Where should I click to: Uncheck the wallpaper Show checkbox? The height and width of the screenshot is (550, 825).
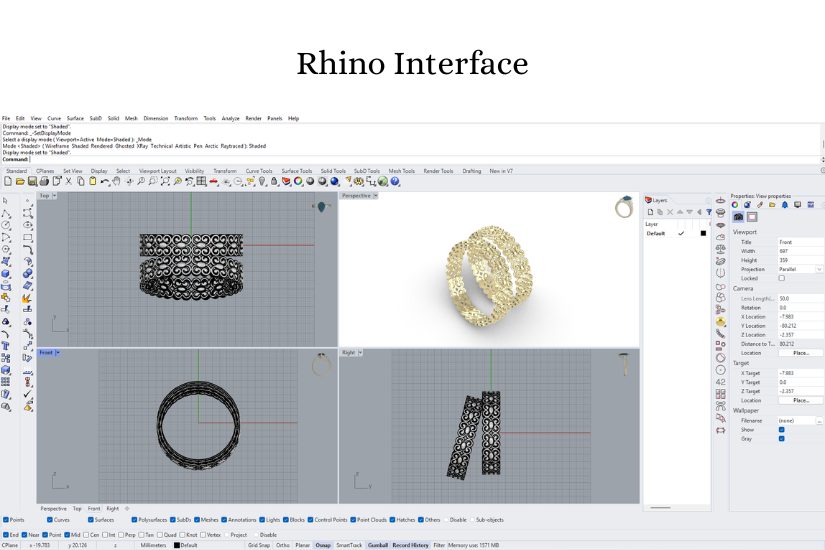point(781,429)
